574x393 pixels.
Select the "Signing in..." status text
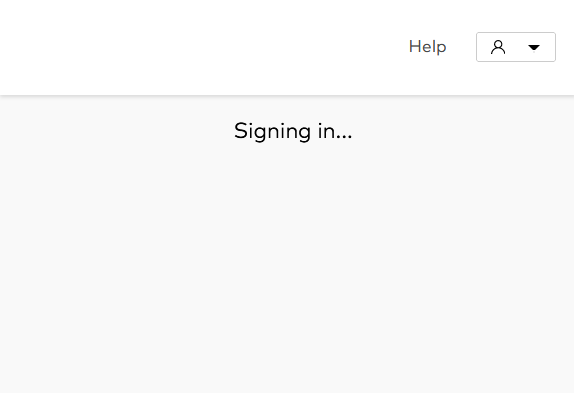(293, 131)
